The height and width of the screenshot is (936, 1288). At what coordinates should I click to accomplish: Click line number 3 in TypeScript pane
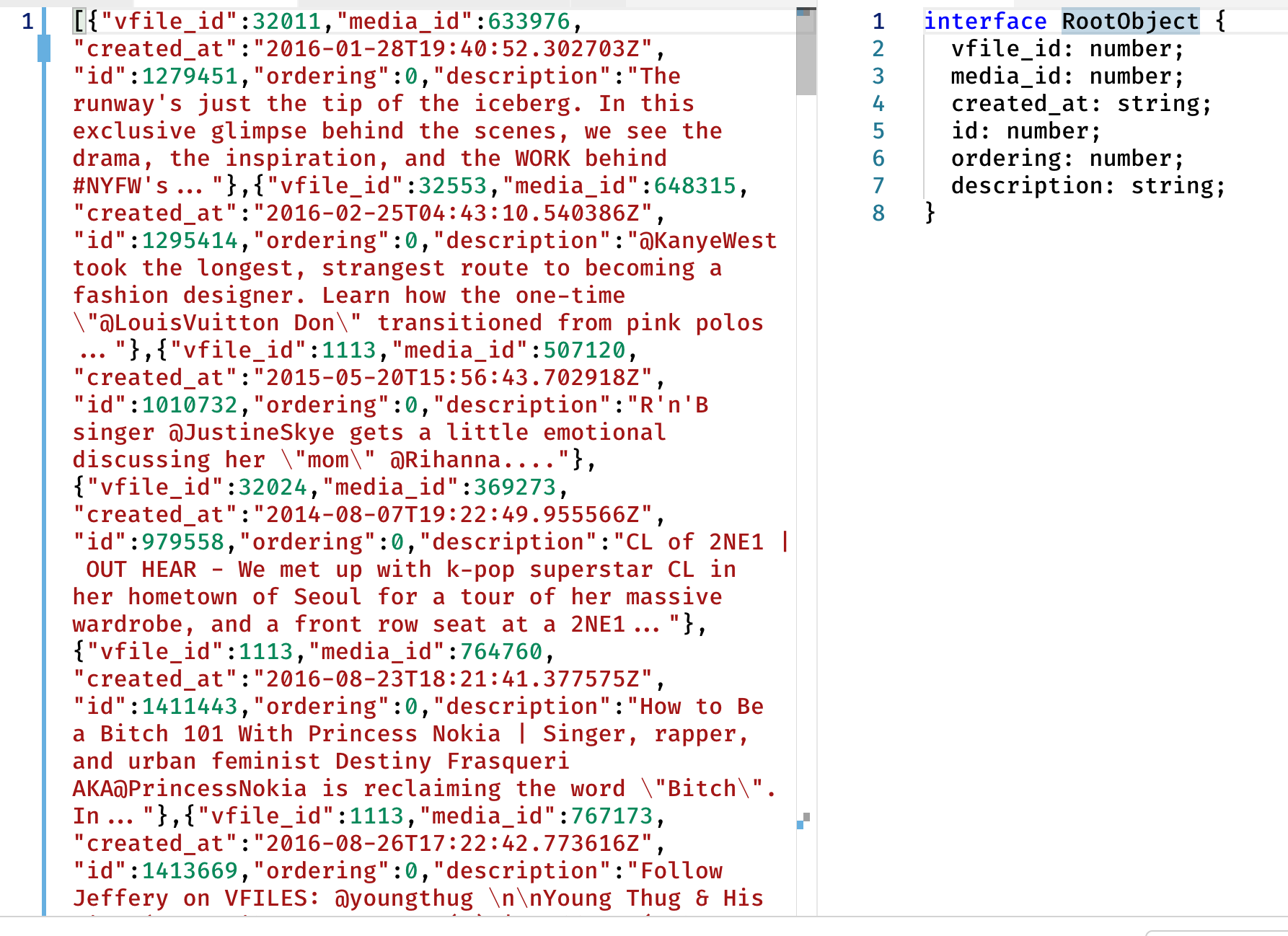tap(878, 76)
